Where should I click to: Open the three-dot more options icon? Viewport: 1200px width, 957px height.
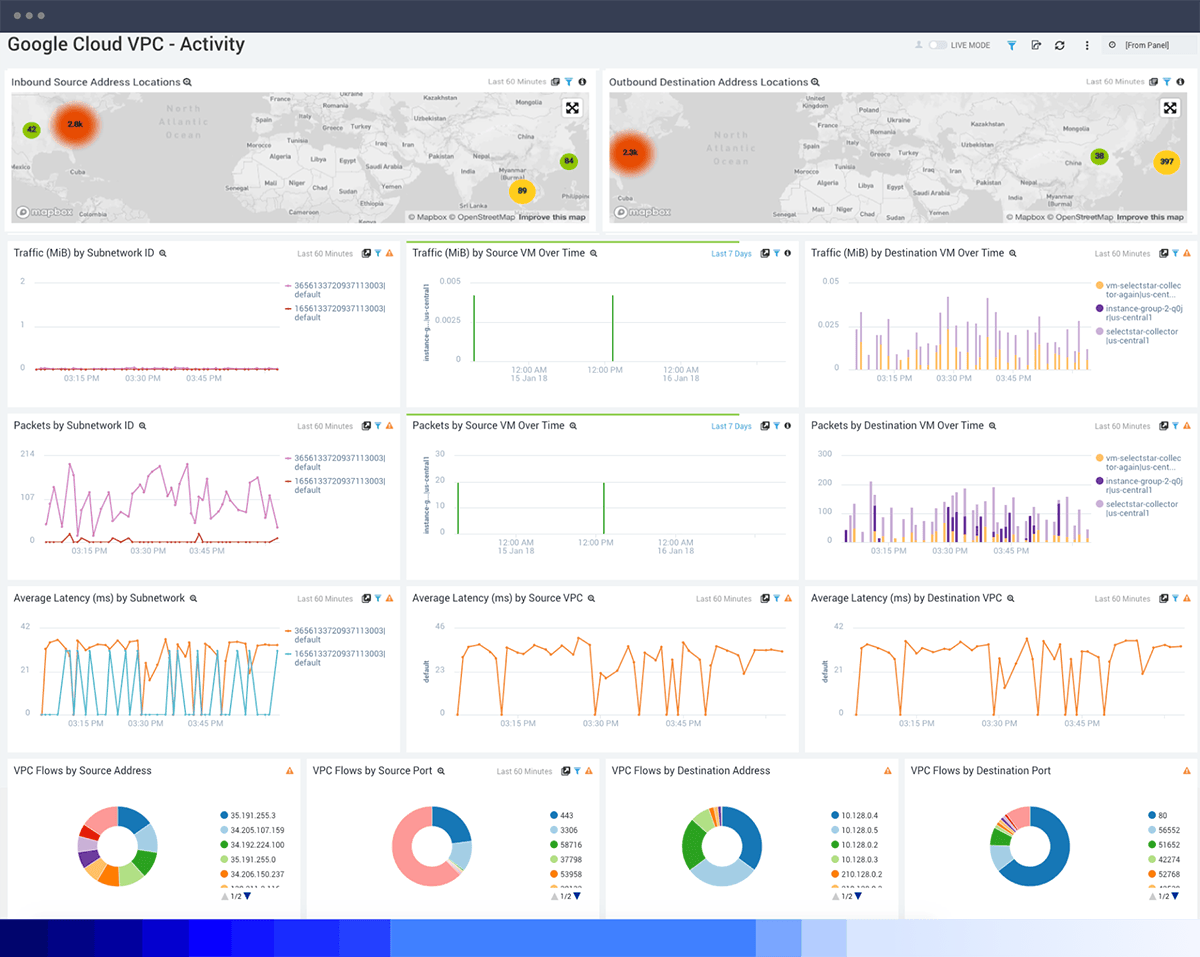[x=1086, y=45]
